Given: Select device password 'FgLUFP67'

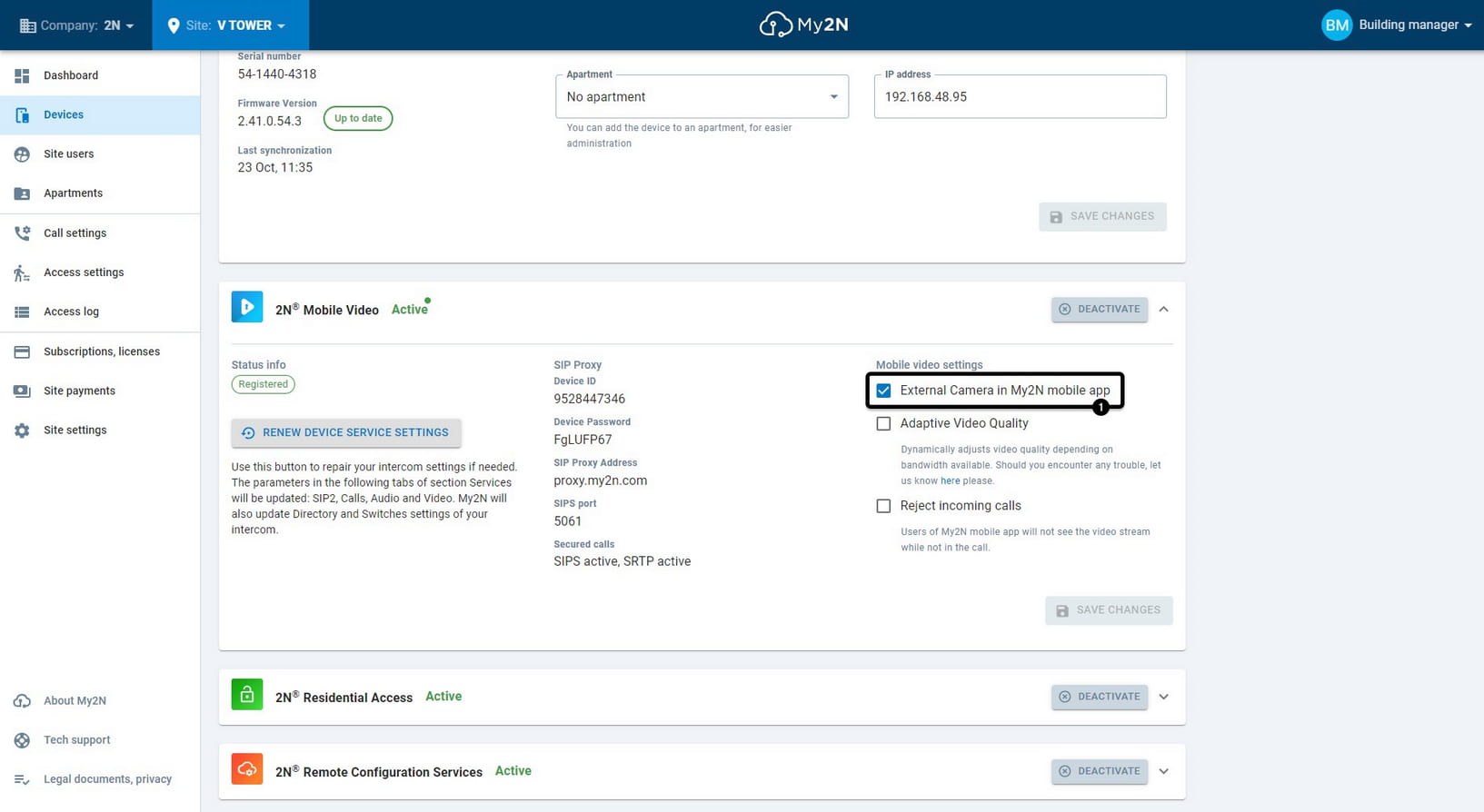Looking at the screenshot, I should coord(583,440).
